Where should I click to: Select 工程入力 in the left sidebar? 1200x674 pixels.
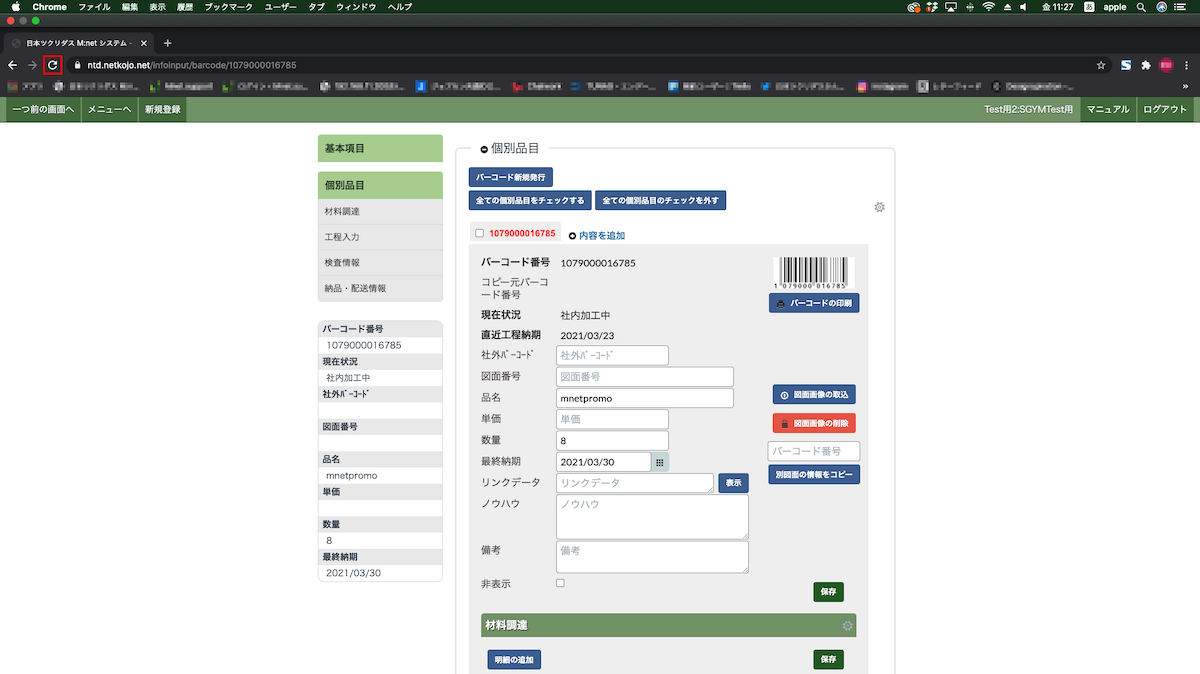coord(342,237)
